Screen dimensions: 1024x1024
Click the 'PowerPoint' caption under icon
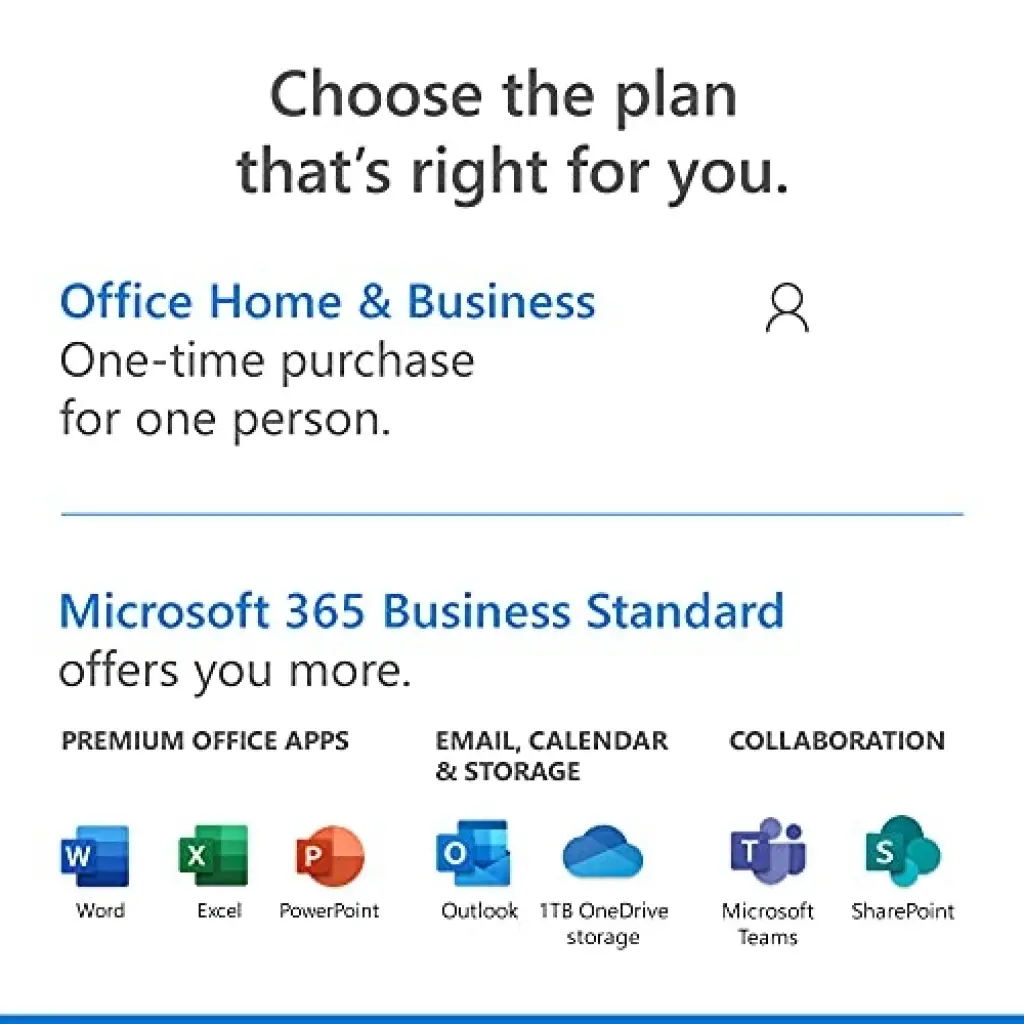(x=329, y=910)
